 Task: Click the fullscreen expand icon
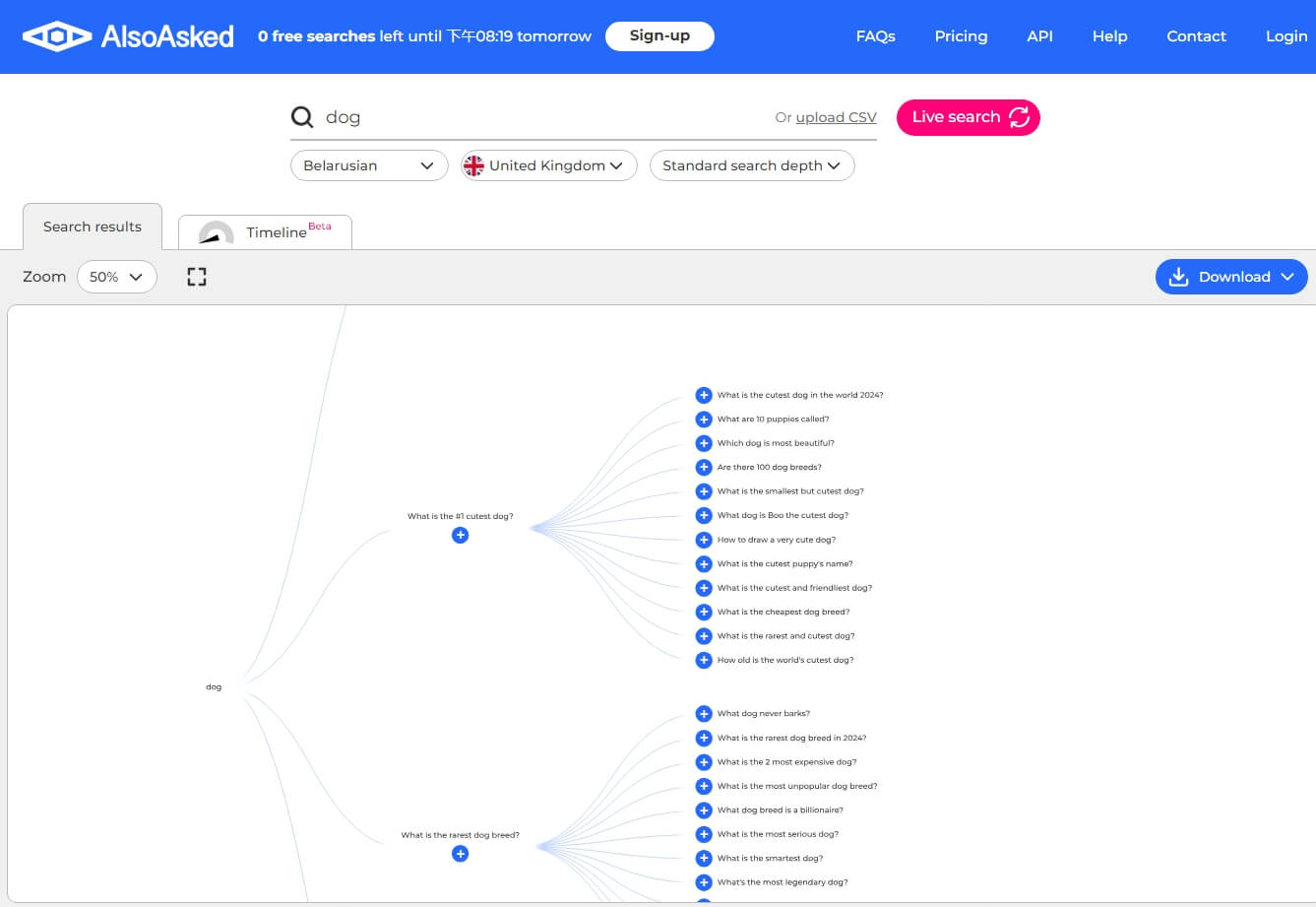[197, 277]
